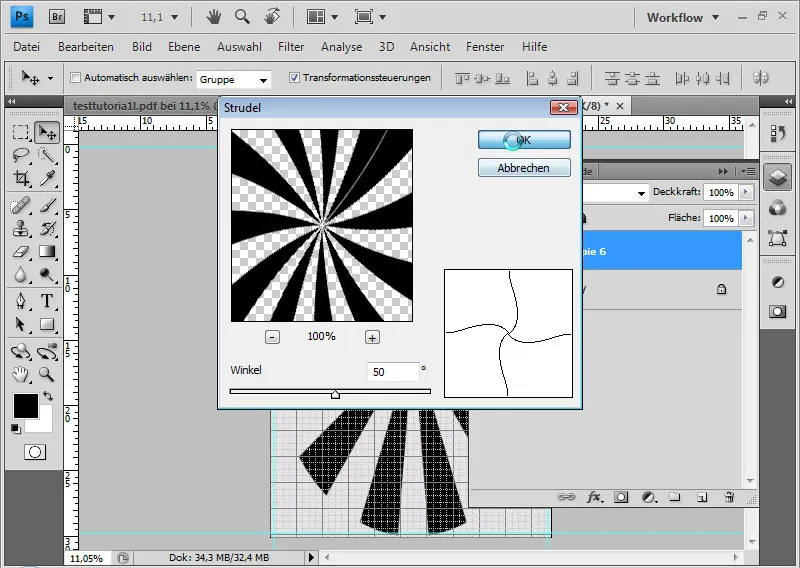Select the 3D Rotate tool
800x568 pixels.
tap(20, 352)
